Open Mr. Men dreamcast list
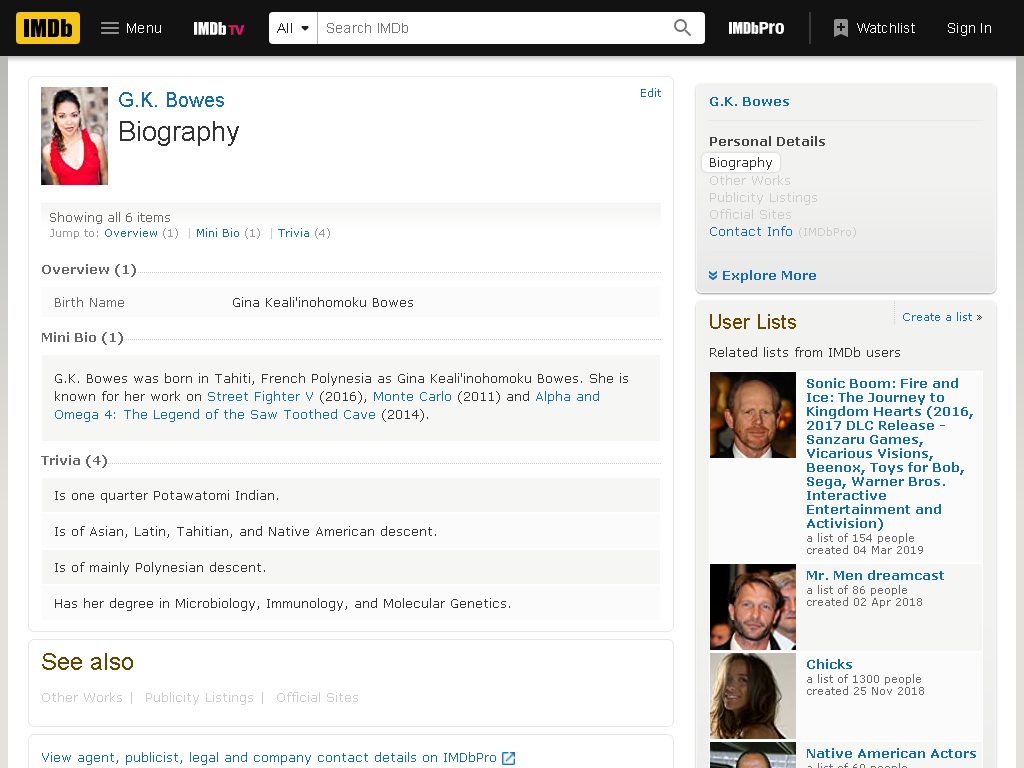This screenshot has height=768, width=1024. point(874,575)
